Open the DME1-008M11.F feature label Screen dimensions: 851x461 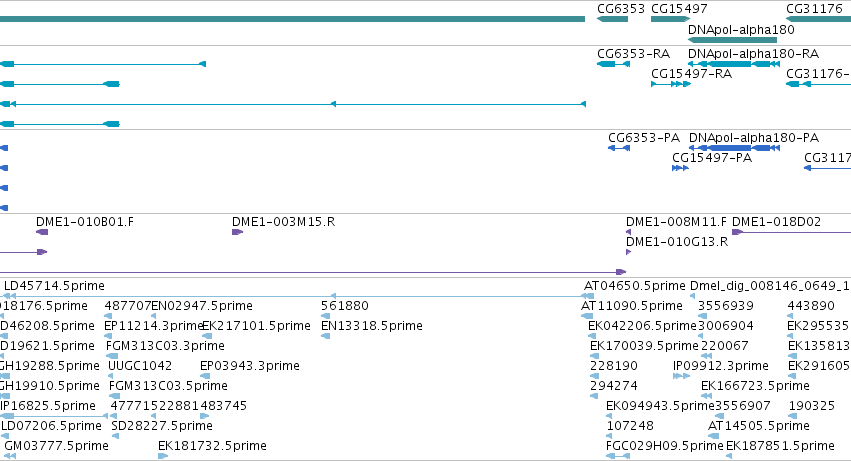(x=676, y=222)
